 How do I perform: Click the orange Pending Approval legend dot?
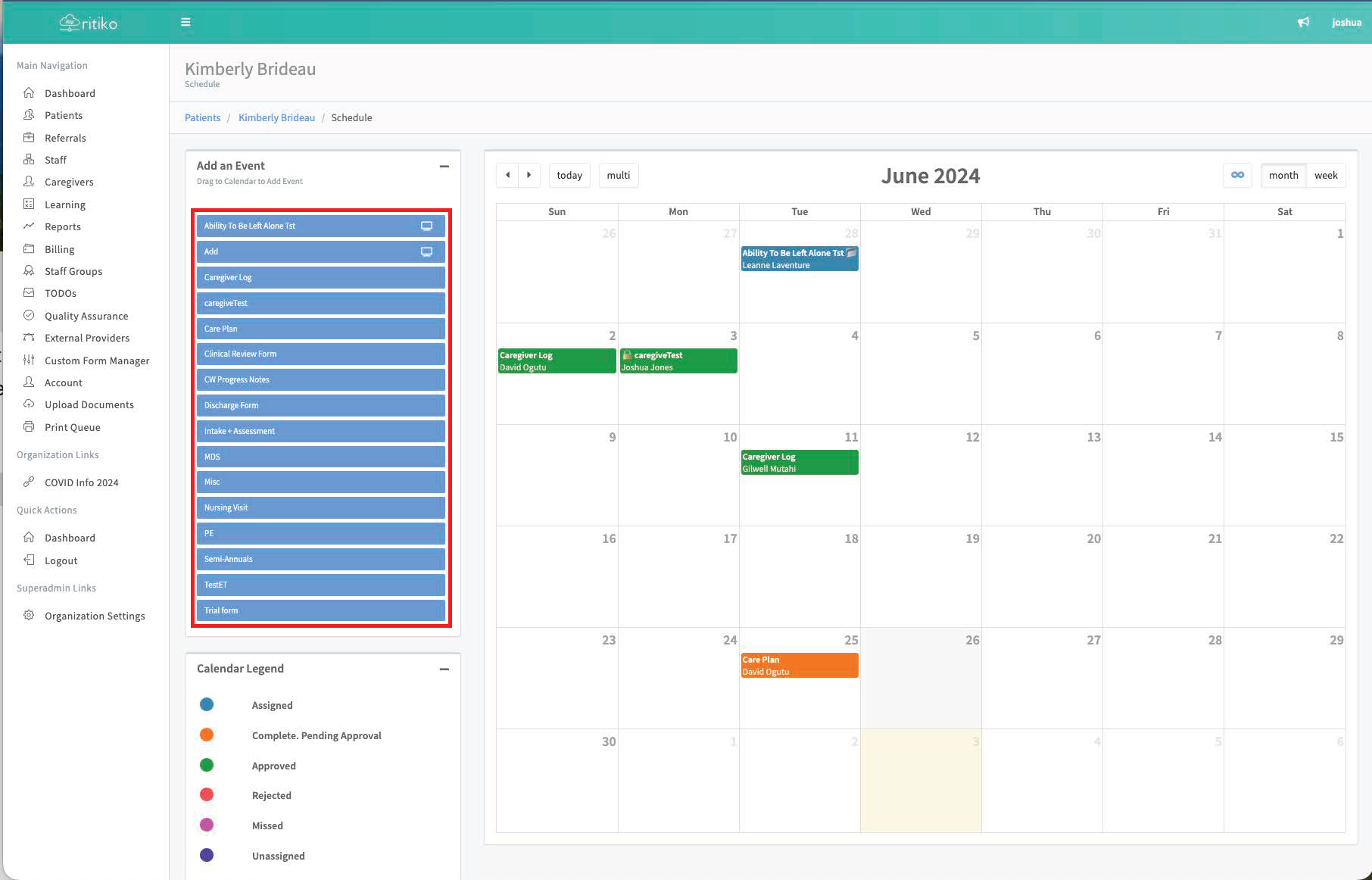pyautogui.click(x=207, y=735)
